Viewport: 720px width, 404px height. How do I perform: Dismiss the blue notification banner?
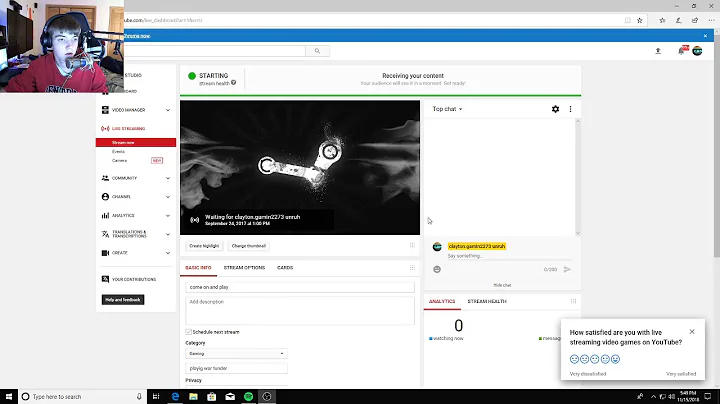pos(705,36)
